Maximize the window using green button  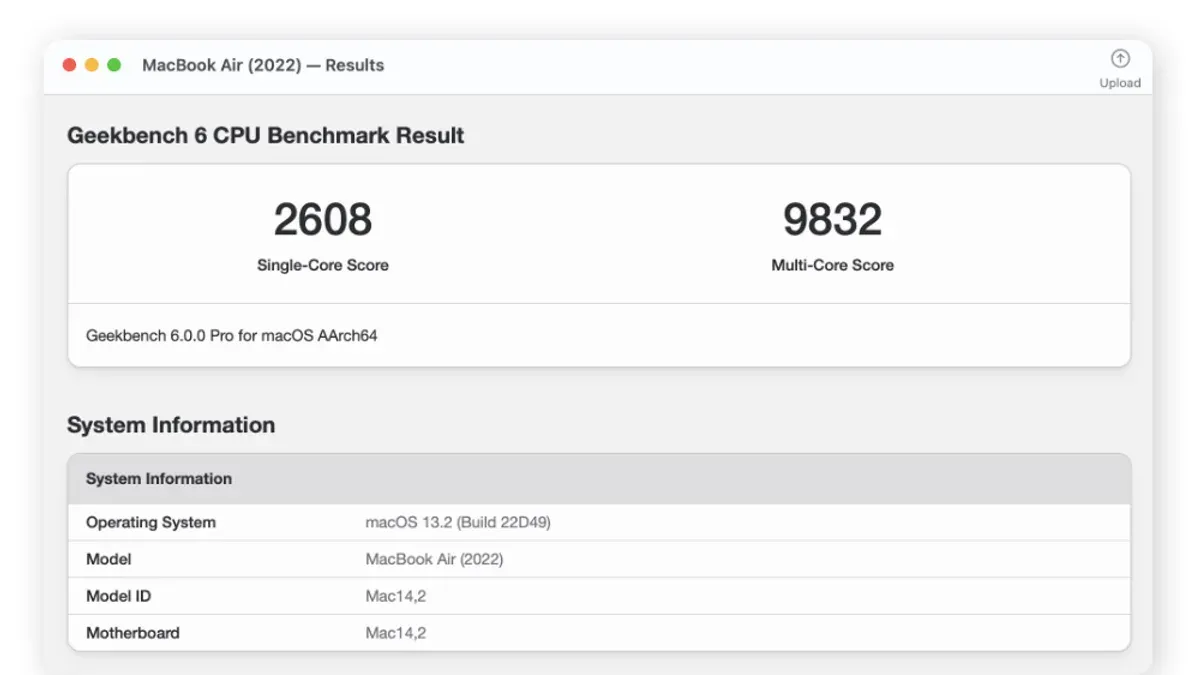(x=114, y=65)
